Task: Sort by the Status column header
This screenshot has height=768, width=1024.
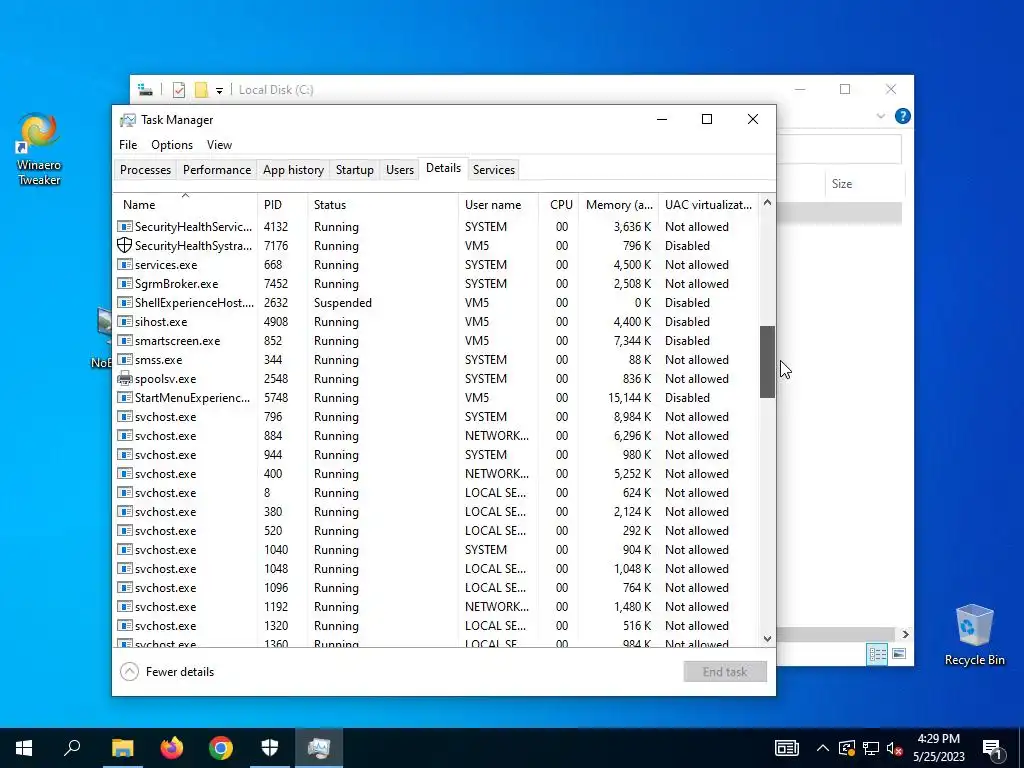Action: click(383, 204)
